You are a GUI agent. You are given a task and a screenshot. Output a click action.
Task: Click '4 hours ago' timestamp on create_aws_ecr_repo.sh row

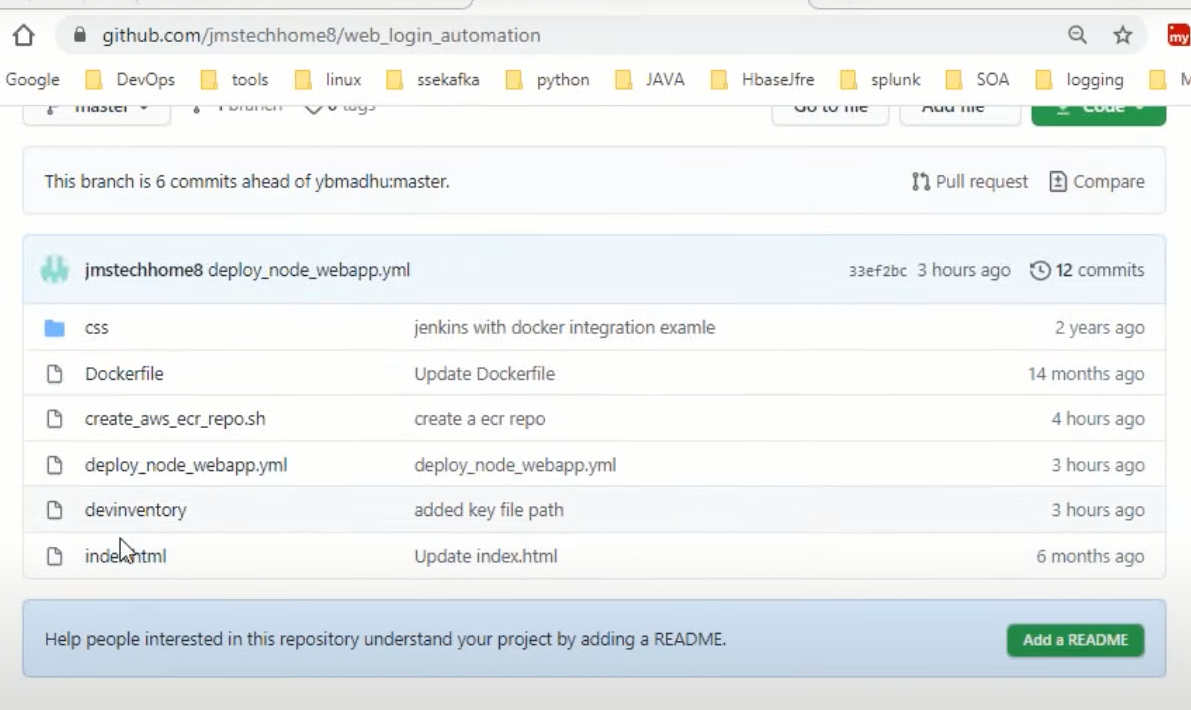(1098, 419)
